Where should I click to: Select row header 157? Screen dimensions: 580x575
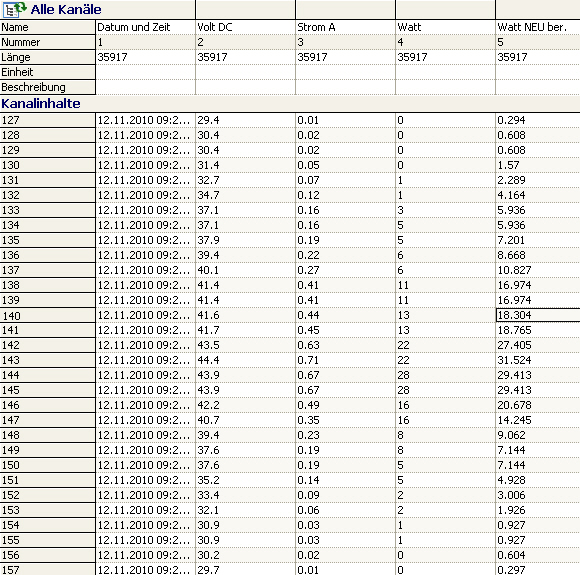coord(47,569)
